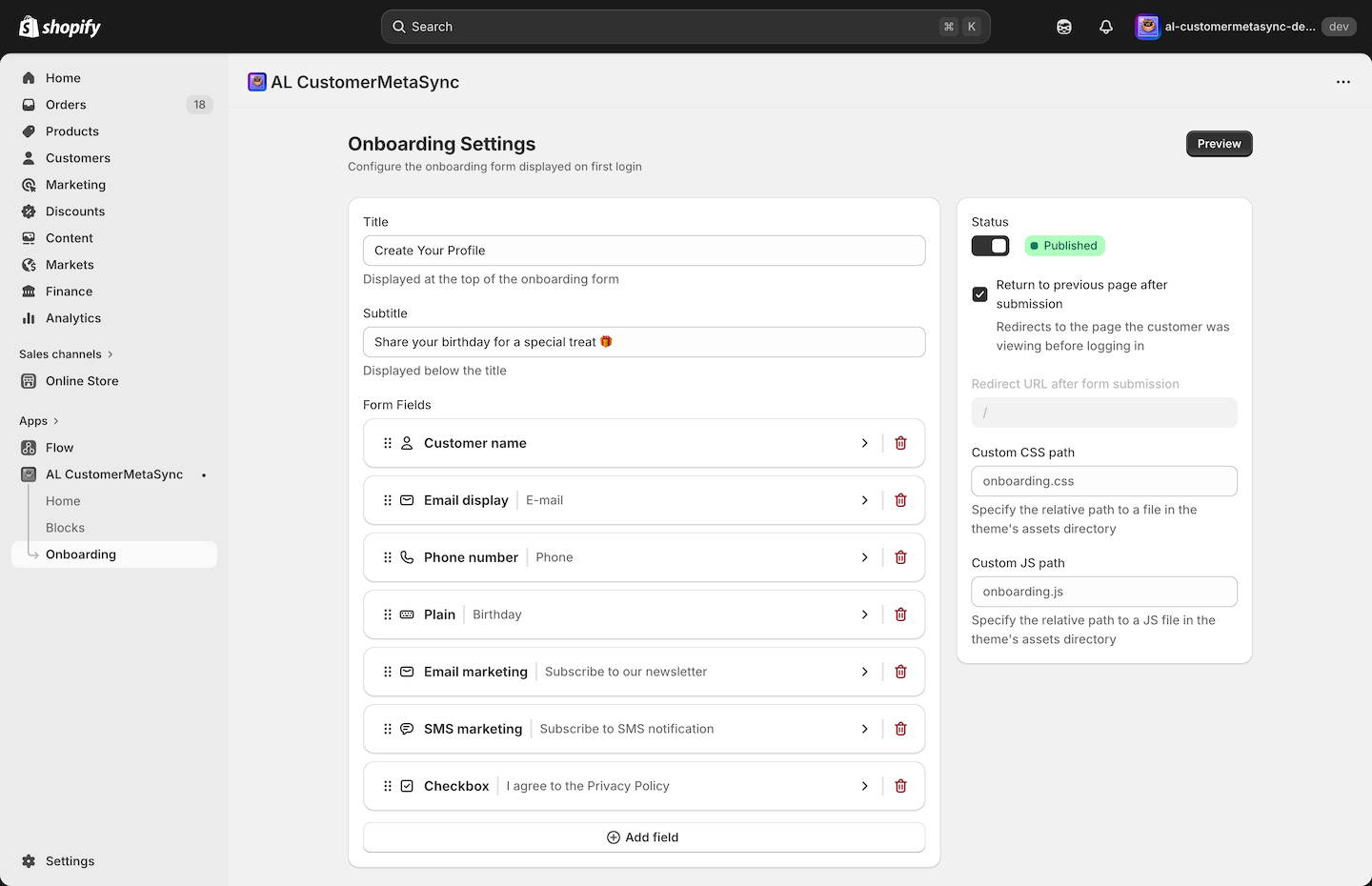Open Products in the sidebar
The image size is (1372, 886).
pyautogui.click(x=114, y=131)
